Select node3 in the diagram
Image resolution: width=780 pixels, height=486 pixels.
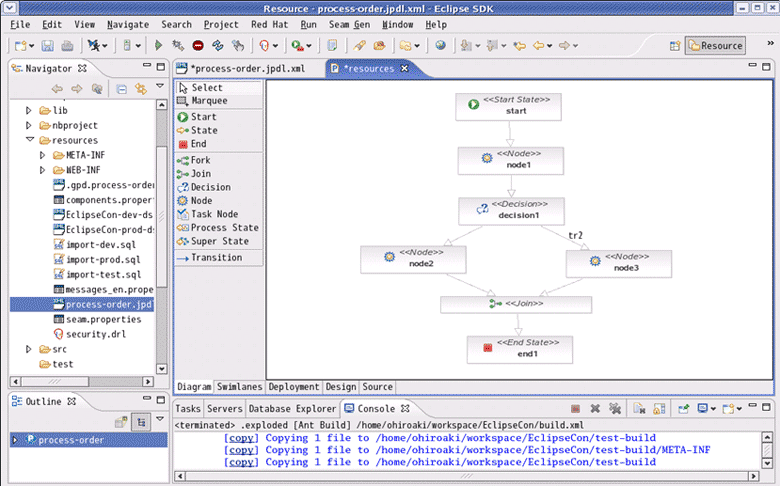(x=619, y=264)
